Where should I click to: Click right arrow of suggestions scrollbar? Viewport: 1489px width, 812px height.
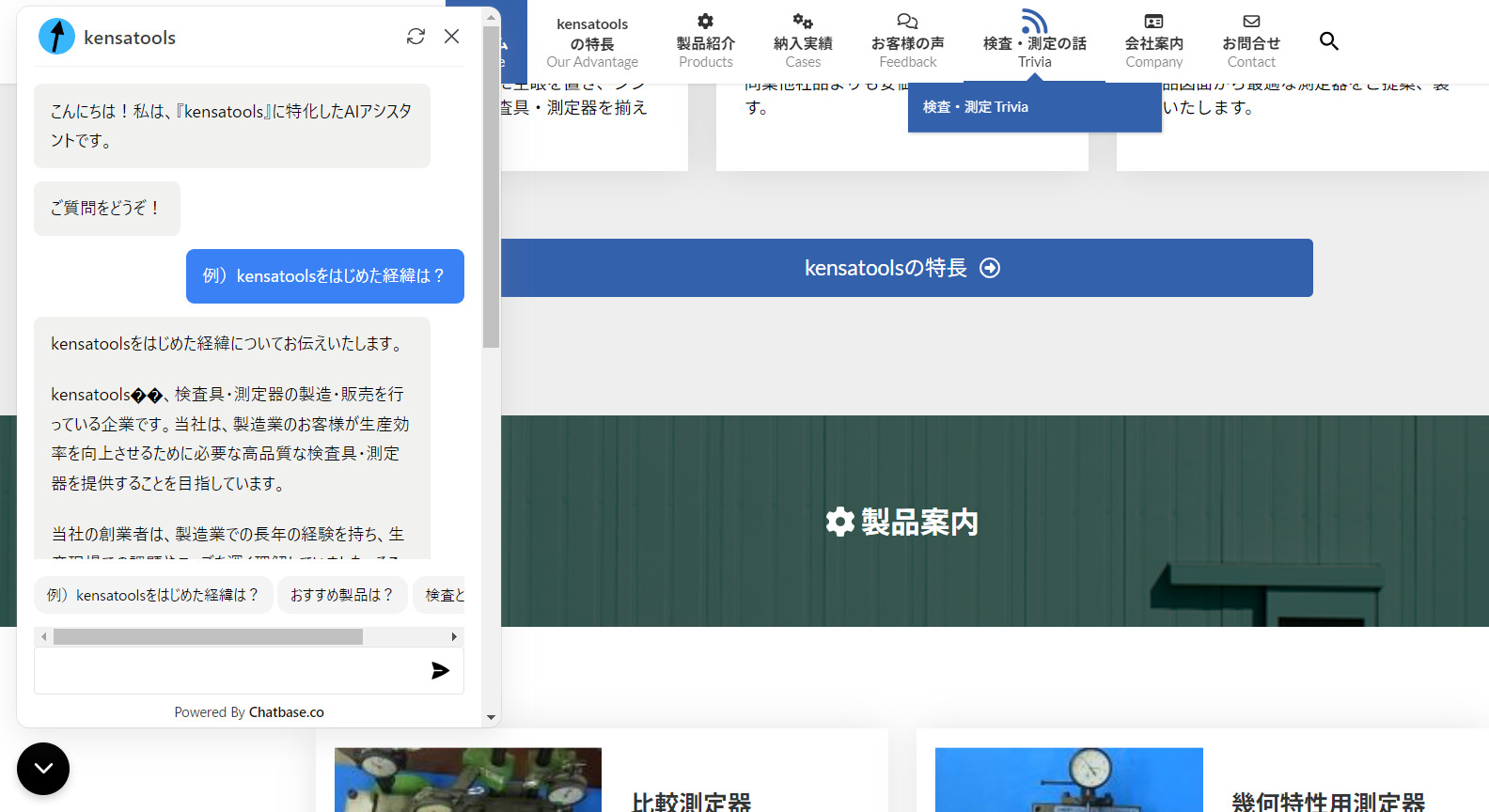pyautogui.click(x=455, y=637)
